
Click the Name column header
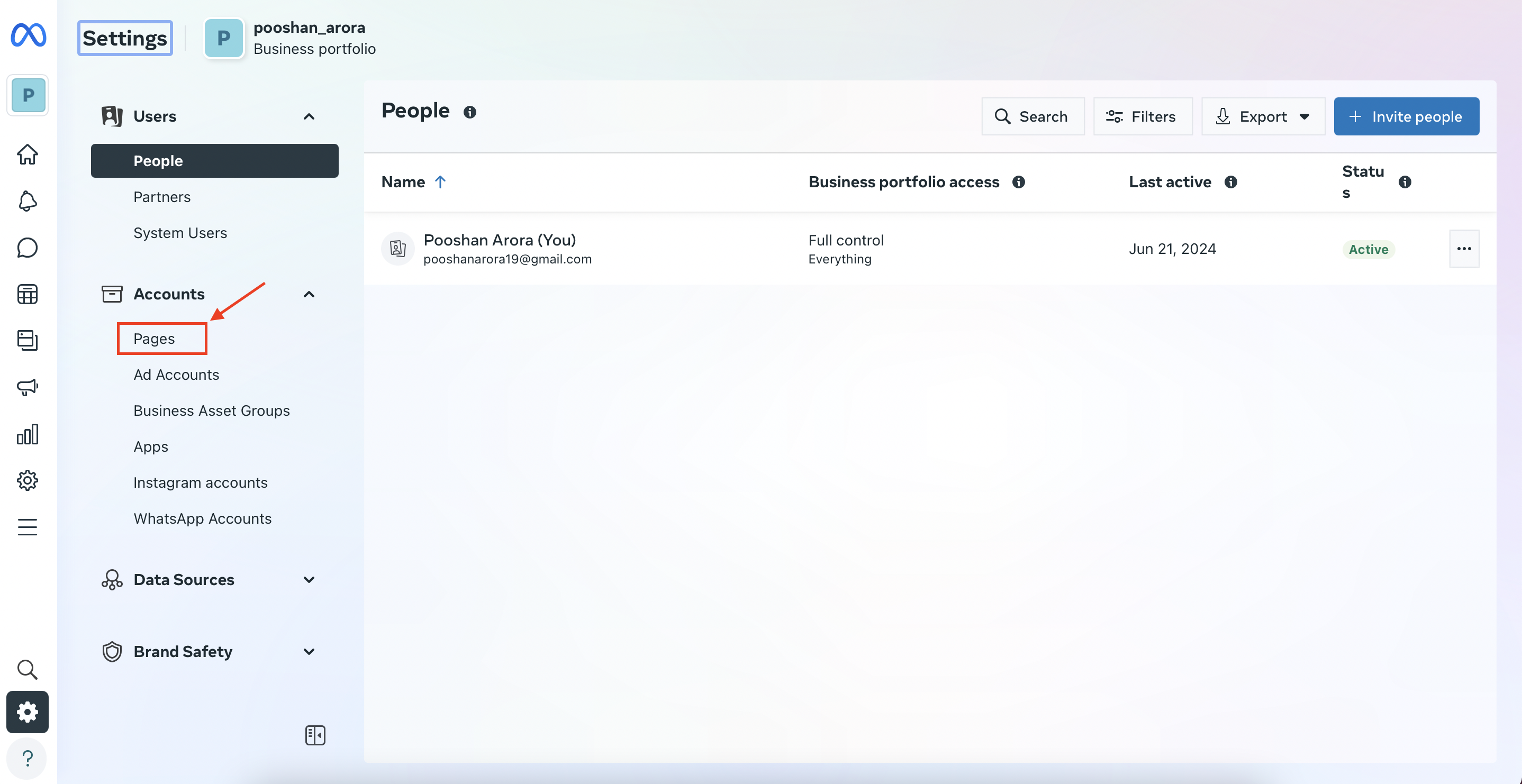[x=403, y=182]
